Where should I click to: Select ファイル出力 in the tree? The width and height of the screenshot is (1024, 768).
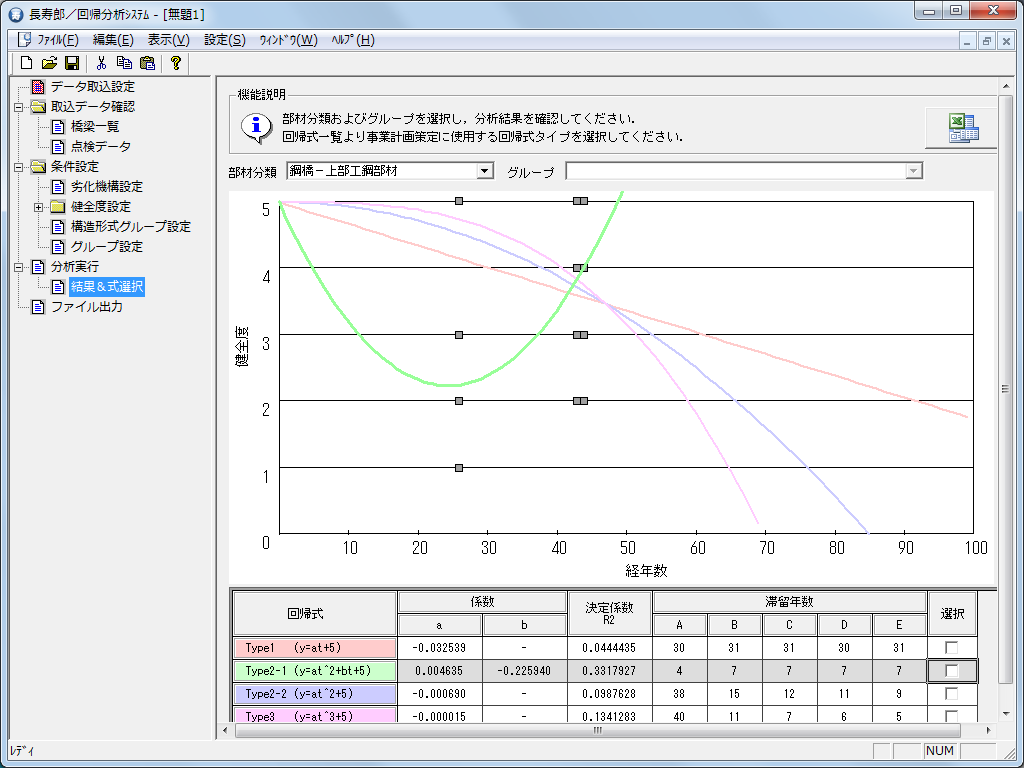(86, 307)
